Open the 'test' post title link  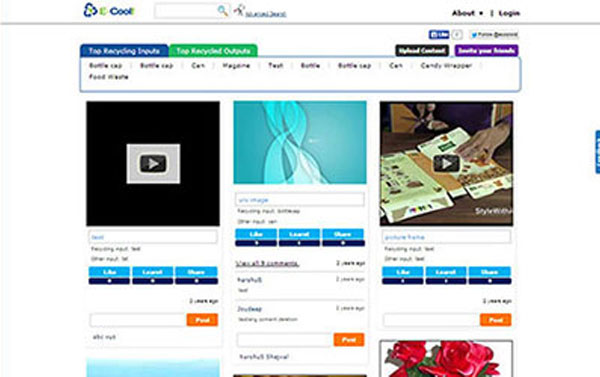[98, 237]
